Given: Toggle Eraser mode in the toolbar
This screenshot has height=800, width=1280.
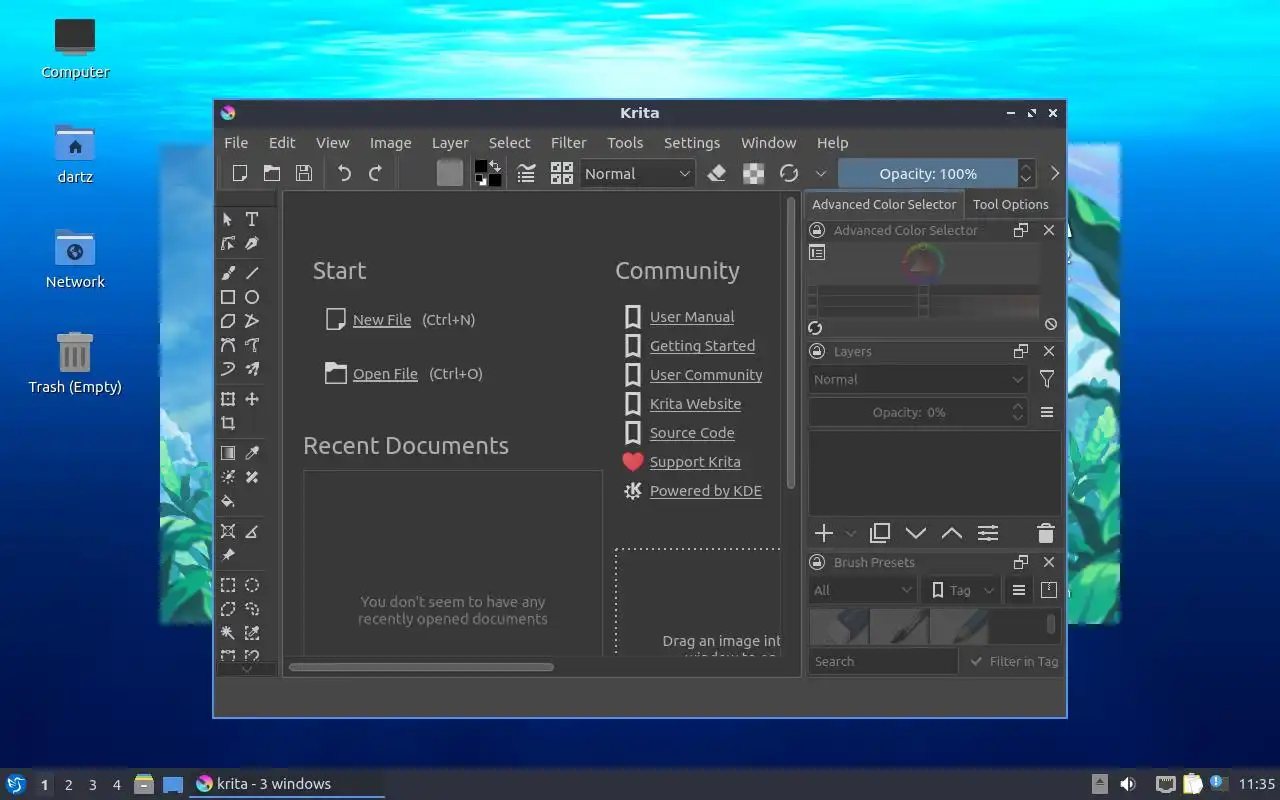Looking at the screenshot, I should pyautogui.click(x=716, y=173).
